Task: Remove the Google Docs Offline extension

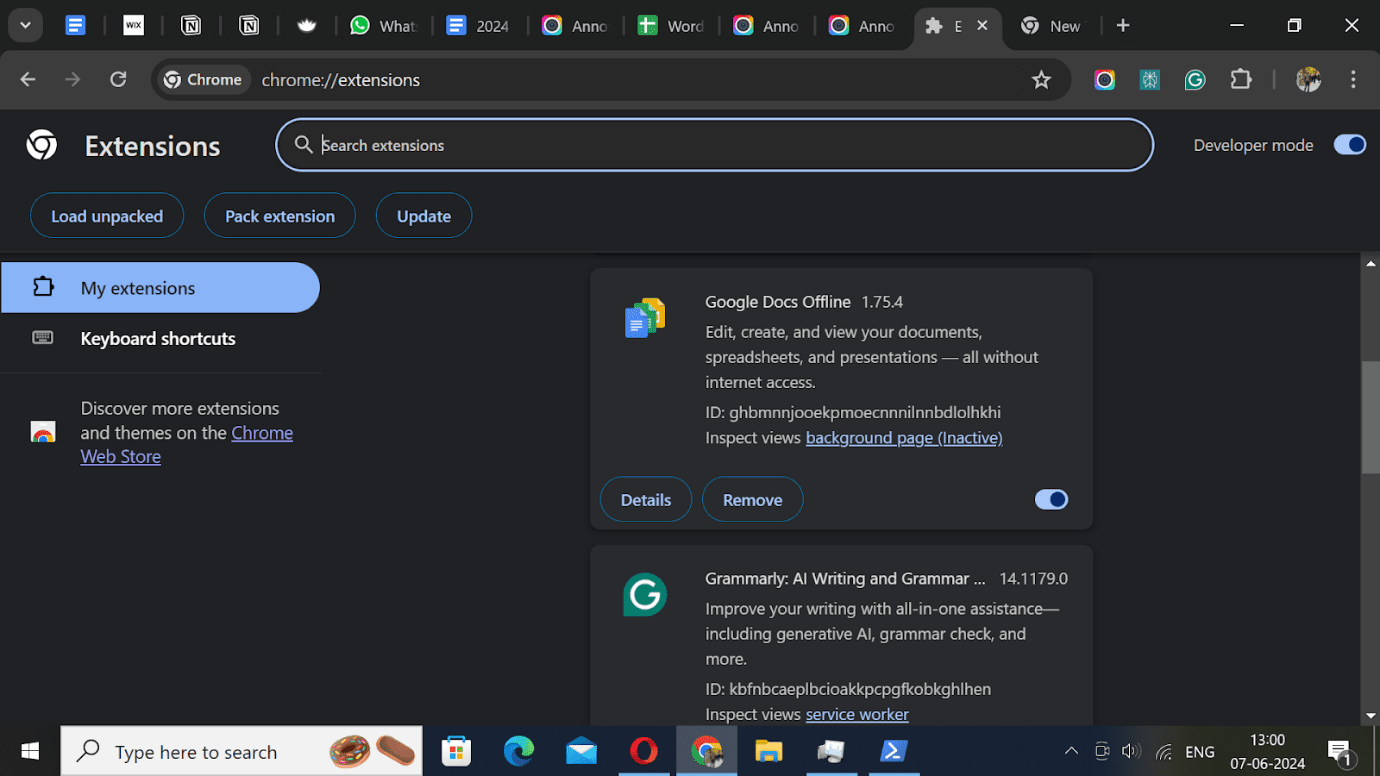Action: 752,499
